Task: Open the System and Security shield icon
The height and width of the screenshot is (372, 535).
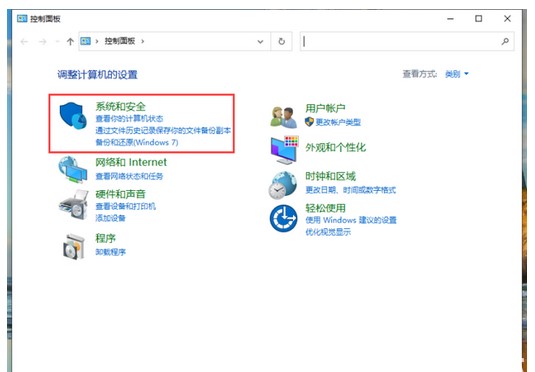Action: (x=73, y=116)
